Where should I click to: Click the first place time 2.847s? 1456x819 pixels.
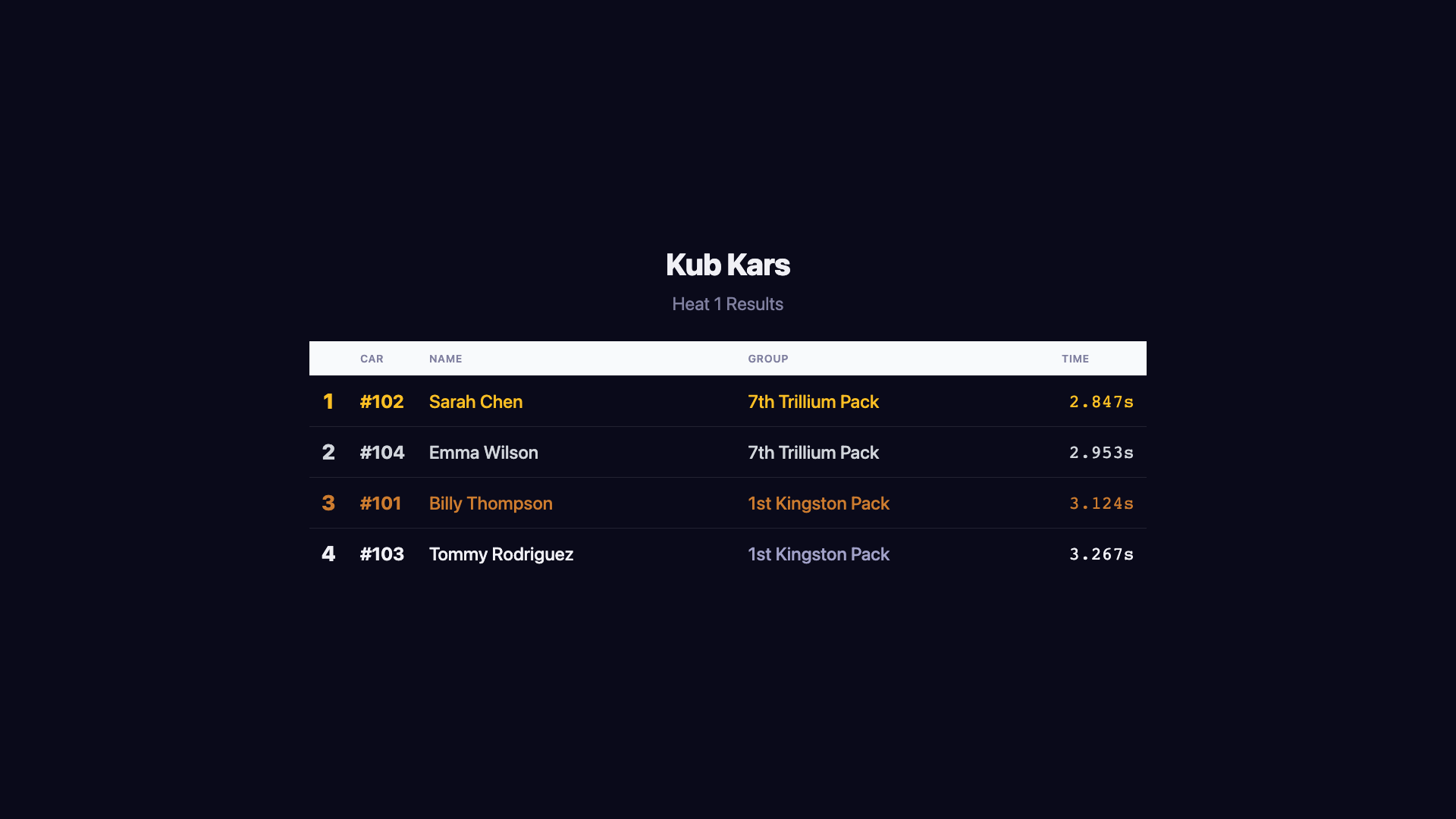(1100, 402)
